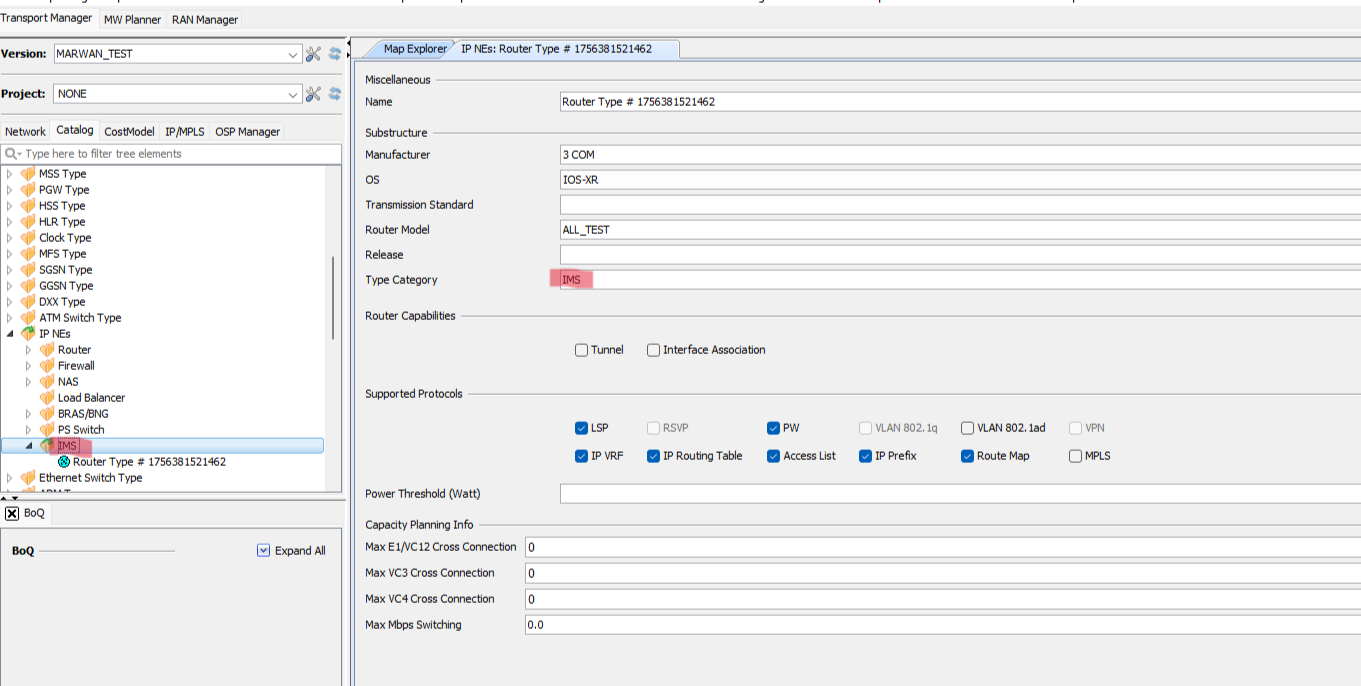The image size is (1361, 686).
Task: Click the router type node icon under IMS
Action: click(64, 462)
